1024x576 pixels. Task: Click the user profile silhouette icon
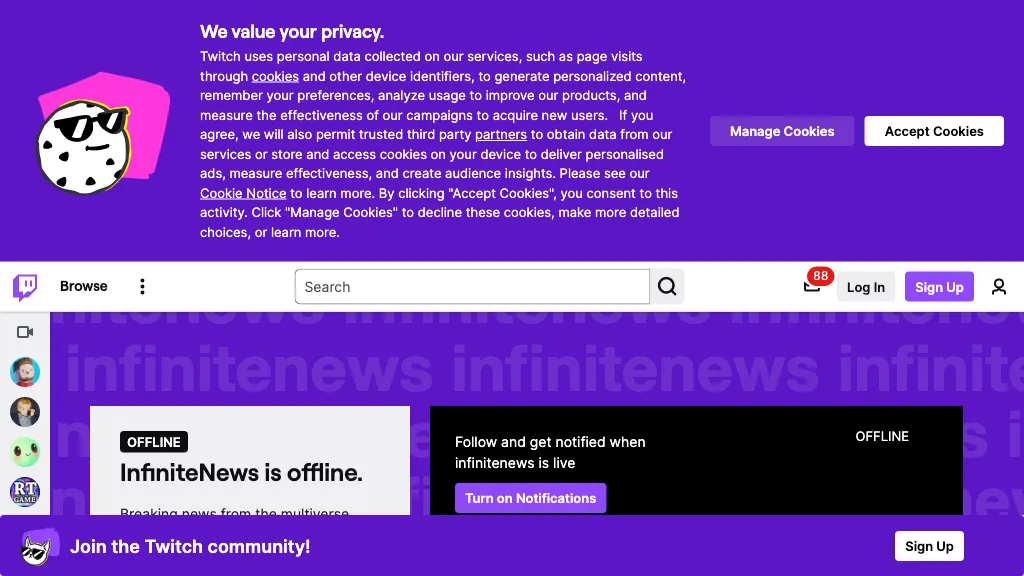(998, 287)
